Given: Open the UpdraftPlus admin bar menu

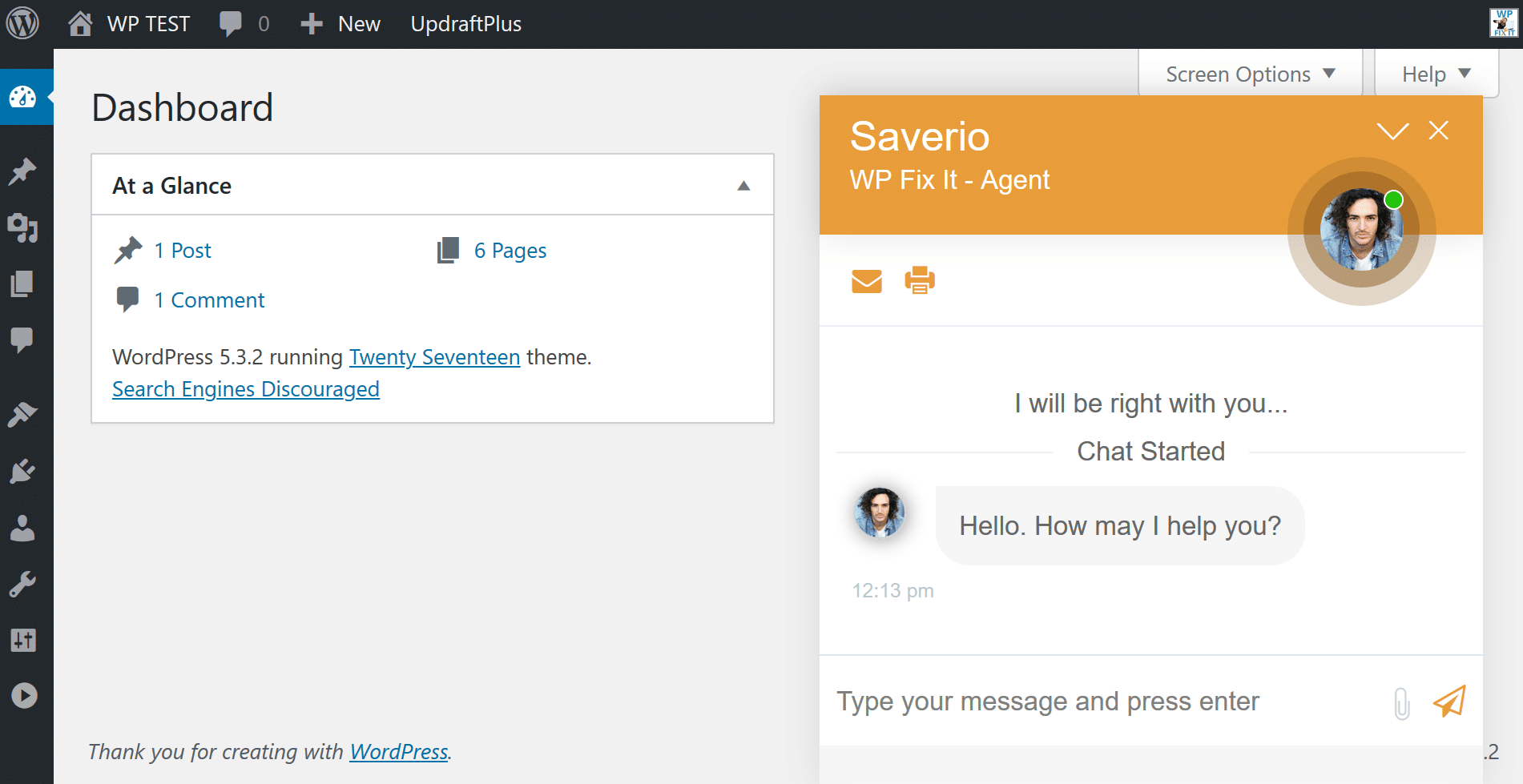Looking at the screenshot, I should 466,24.
